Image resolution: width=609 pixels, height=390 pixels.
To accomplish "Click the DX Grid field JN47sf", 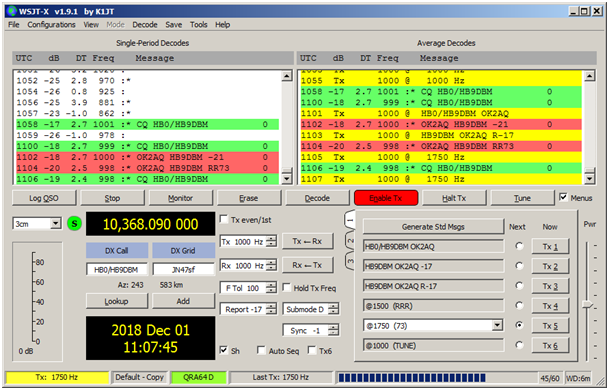I will pos(183,269).
